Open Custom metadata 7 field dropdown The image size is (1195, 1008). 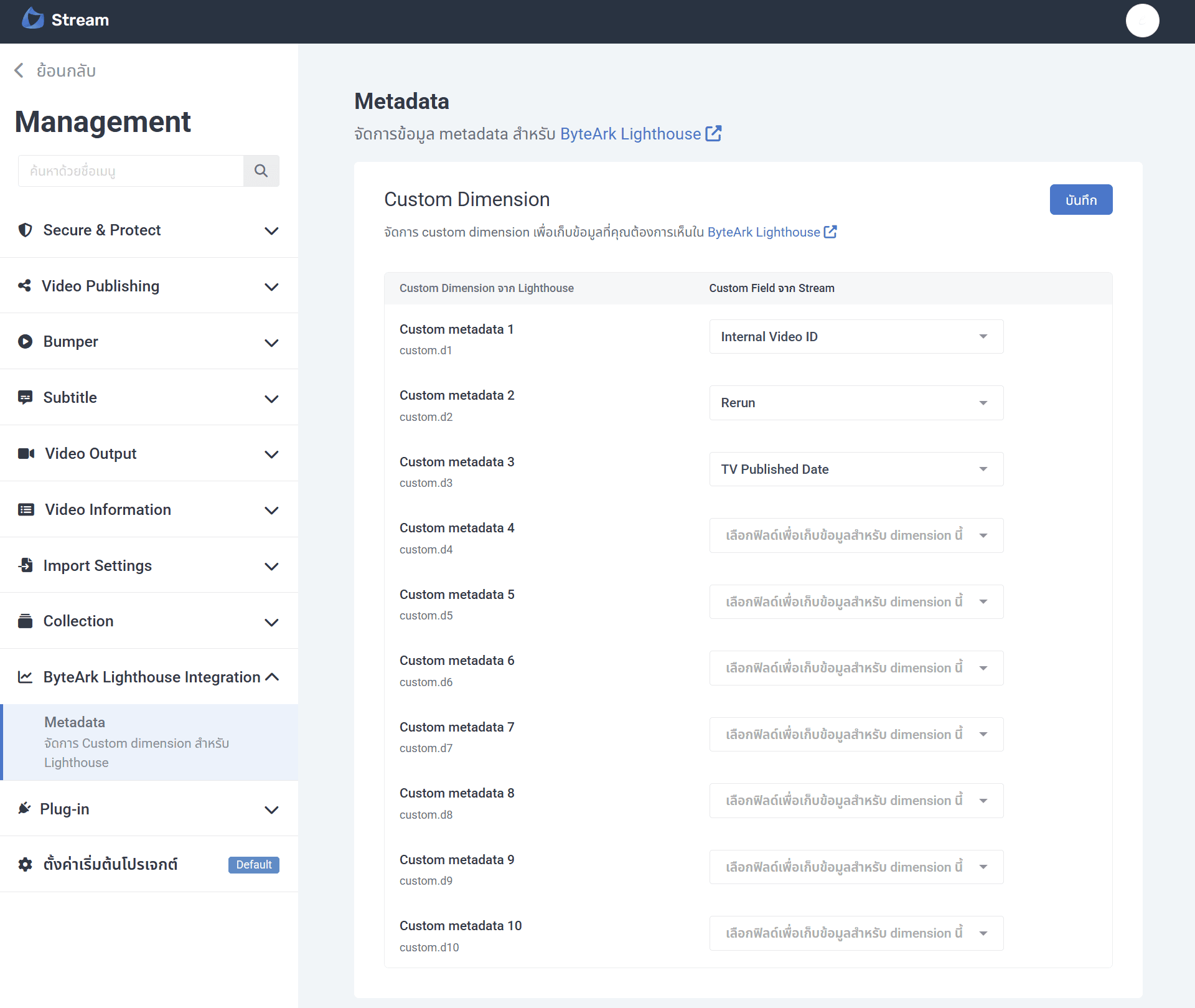(856, 734)
